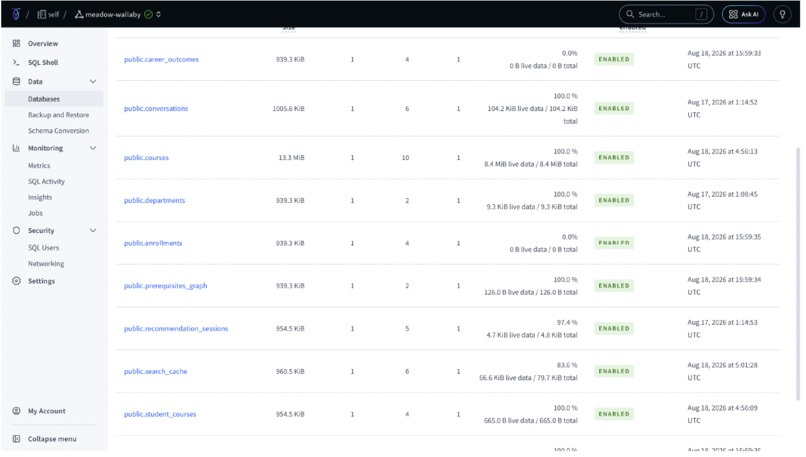Open public.career_outcomes table link

pyautogui.click(x=161, y=60)
